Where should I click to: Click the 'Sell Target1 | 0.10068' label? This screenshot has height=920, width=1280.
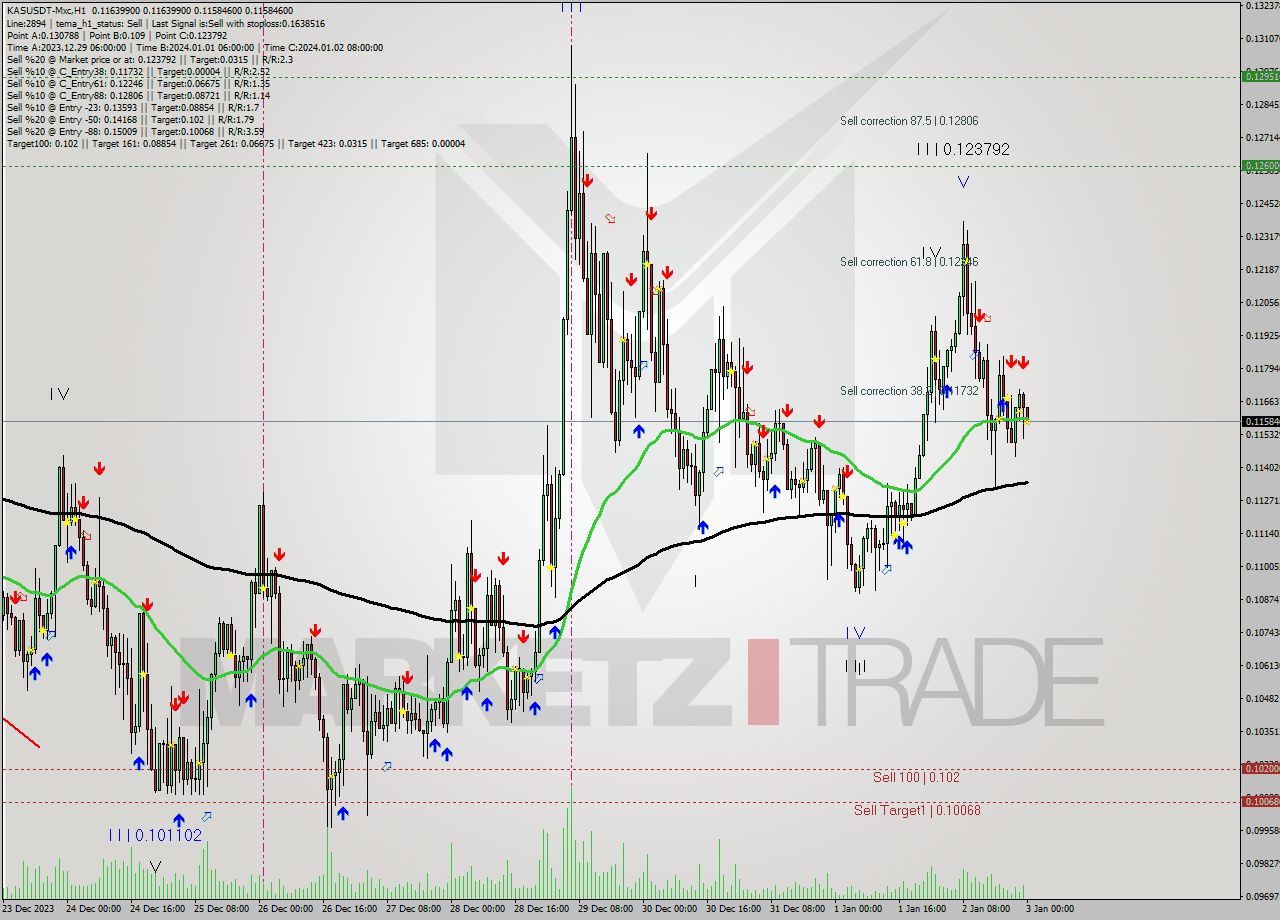917,810
